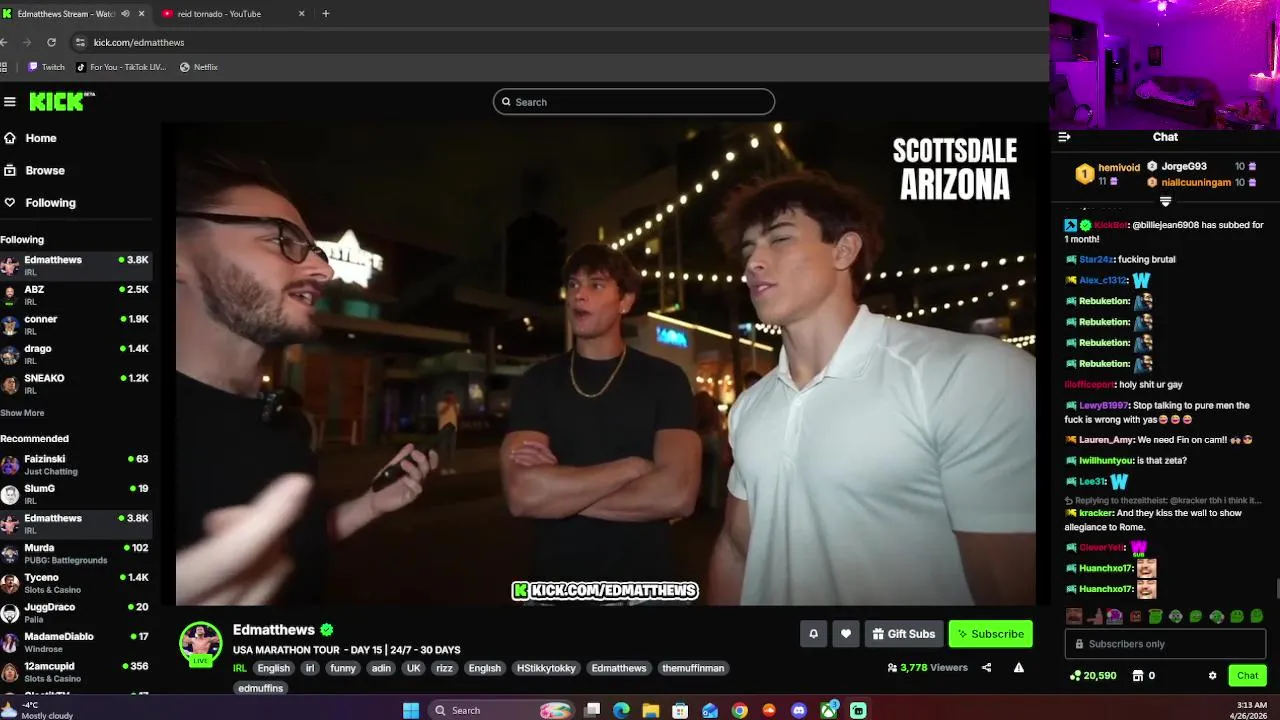Screen dimensions: 1280x720
Task: Open Discord from the taskbar
Action: pos(798,710)
